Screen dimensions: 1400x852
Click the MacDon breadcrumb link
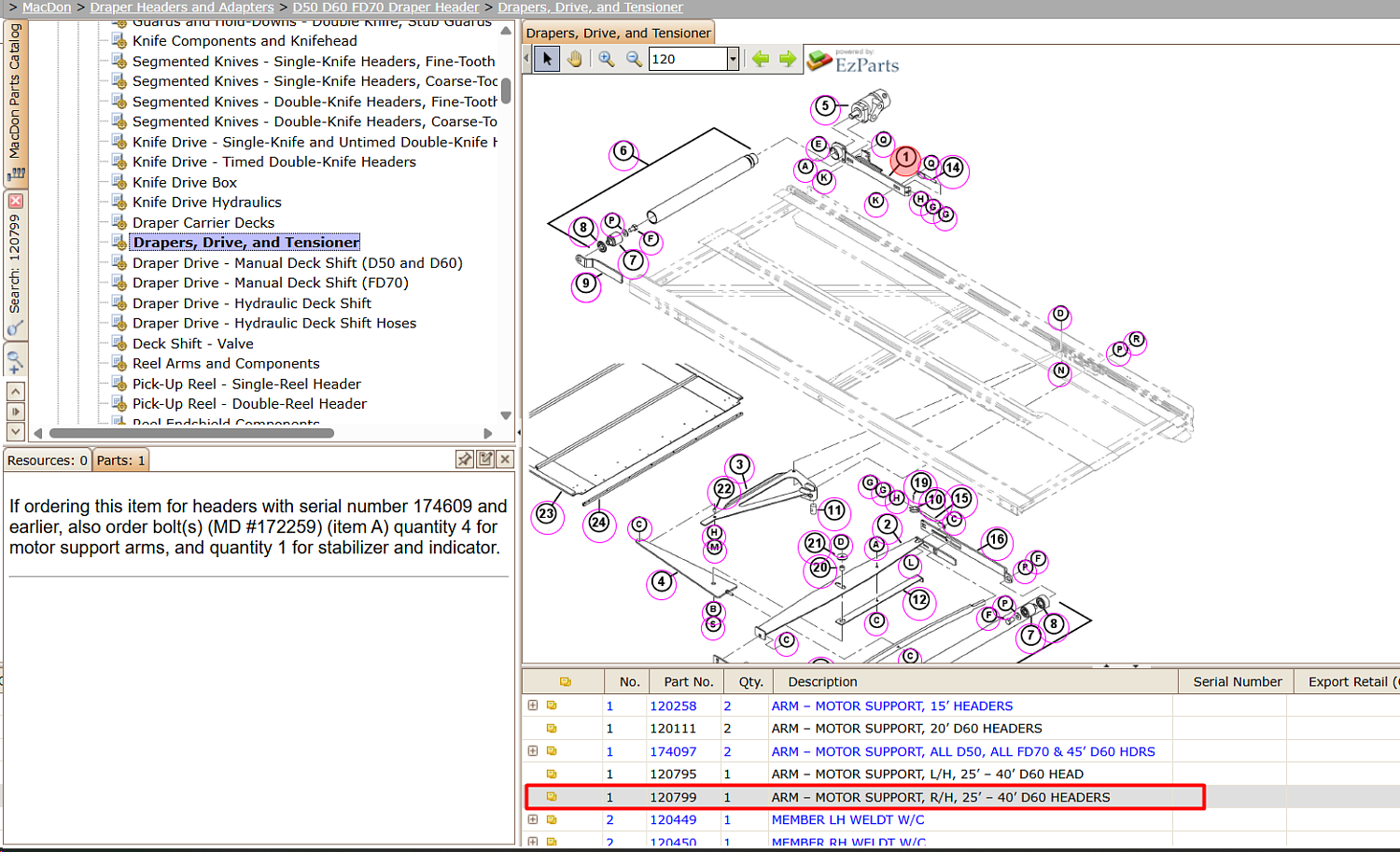[47, 7]
